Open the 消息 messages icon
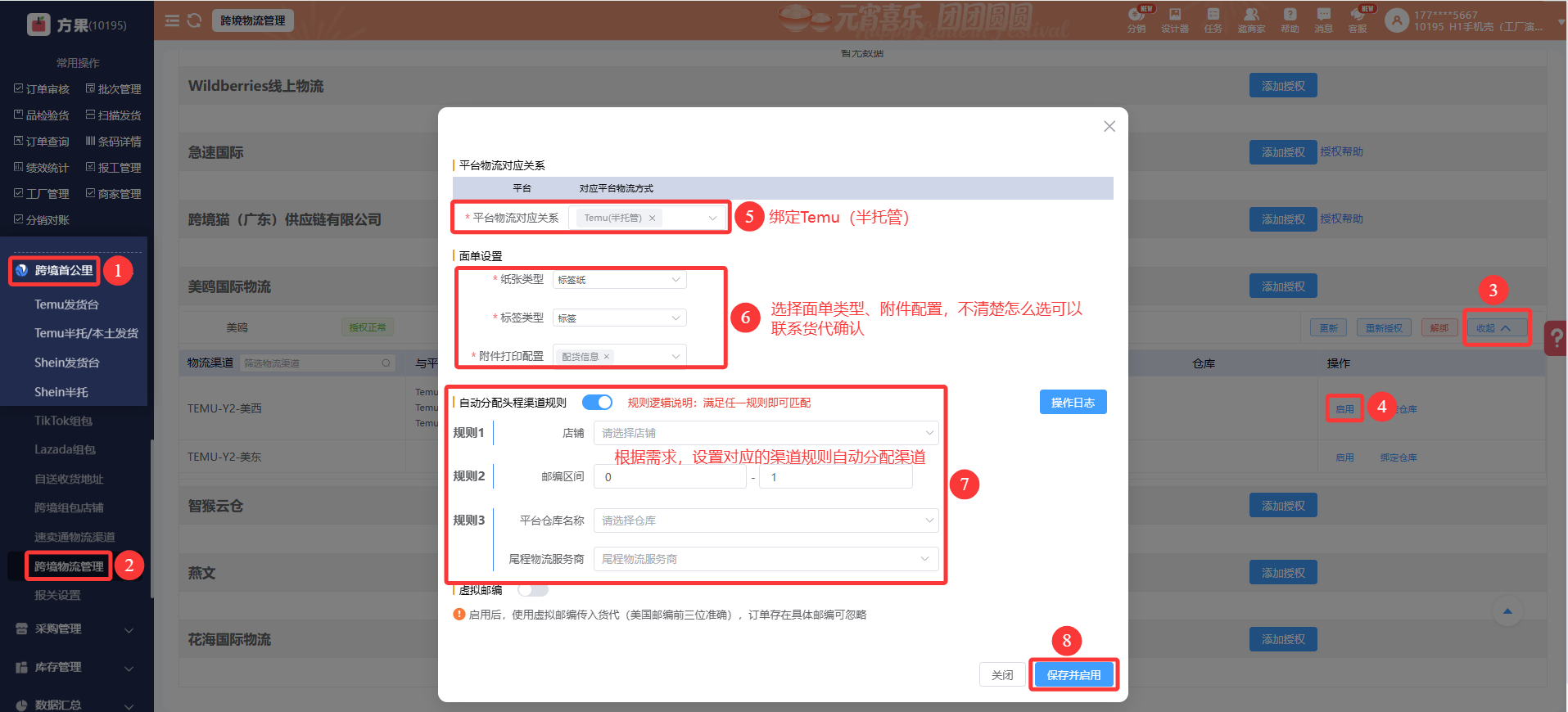The height and width of the screenshot is (712, 1568). click(1323, 20)
